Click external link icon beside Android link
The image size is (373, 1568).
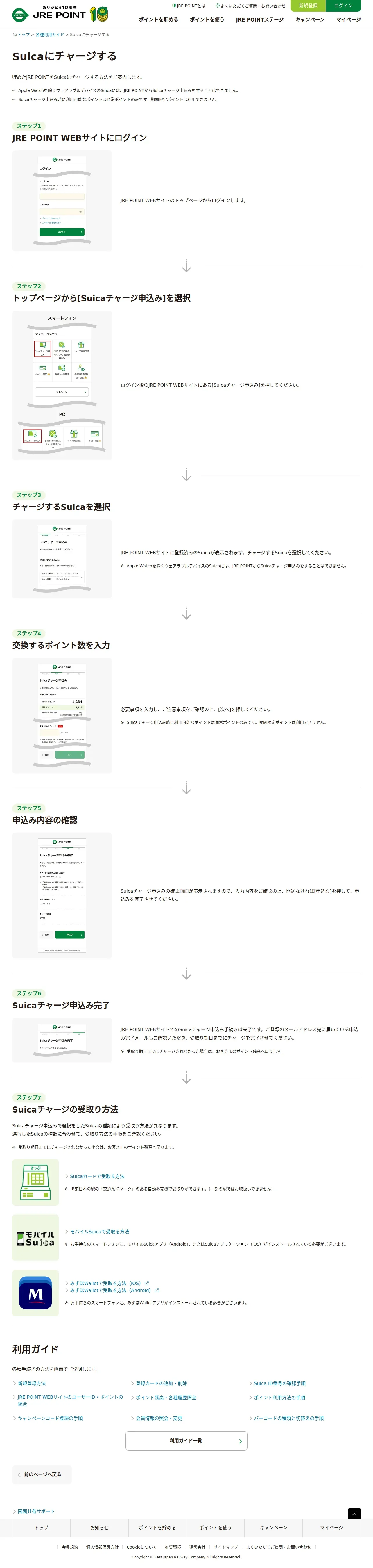157,1291
